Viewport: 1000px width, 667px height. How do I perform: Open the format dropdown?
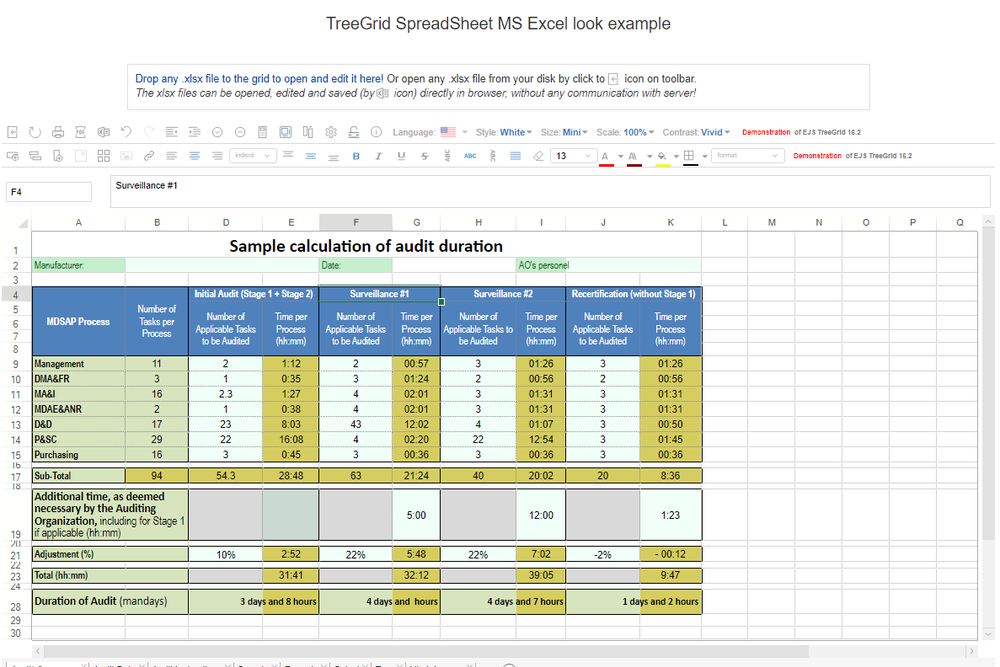[747, 156]
